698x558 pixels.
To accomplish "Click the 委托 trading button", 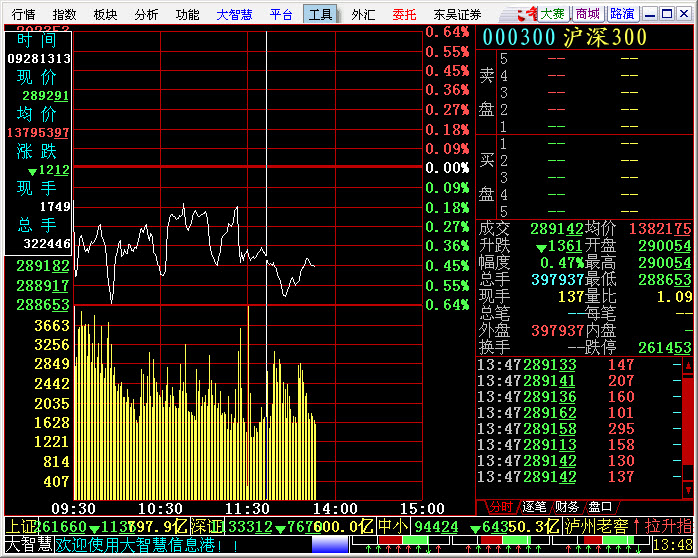I will pyautogui.click(x=404, y=14).
